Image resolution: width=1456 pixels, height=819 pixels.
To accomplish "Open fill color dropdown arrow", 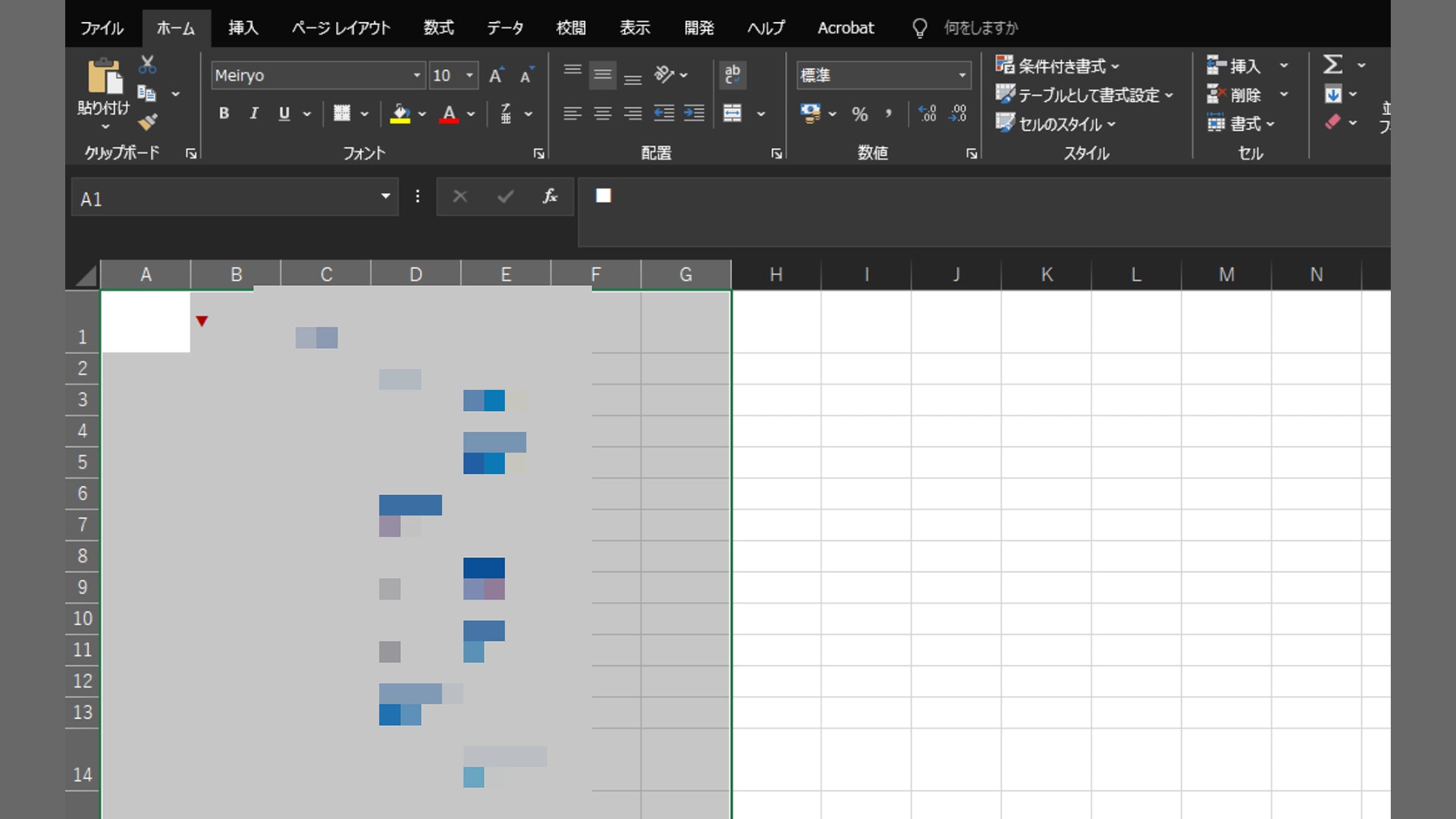I will tap(422, 114).
